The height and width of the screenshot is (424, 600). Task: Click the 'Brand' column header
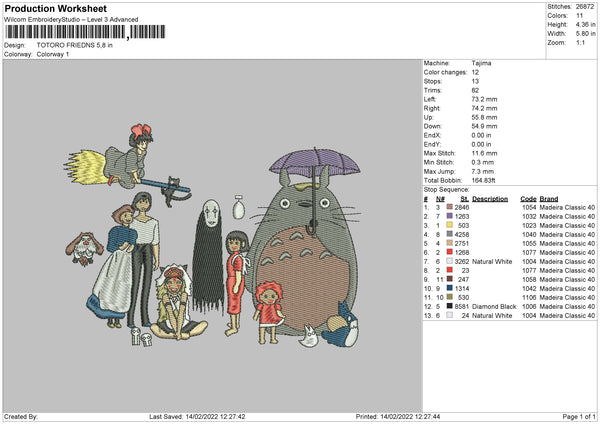pyautogui.click(x=549, y=199)
